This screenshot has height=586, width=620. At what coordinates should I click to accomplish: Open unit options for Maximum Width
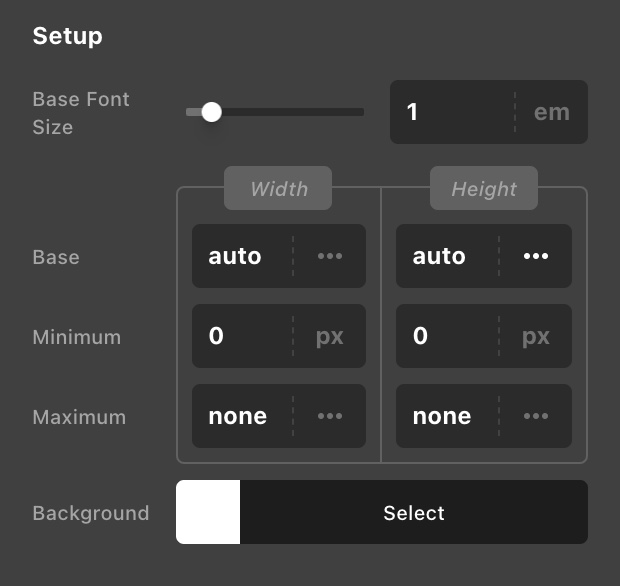coord(330,416)
